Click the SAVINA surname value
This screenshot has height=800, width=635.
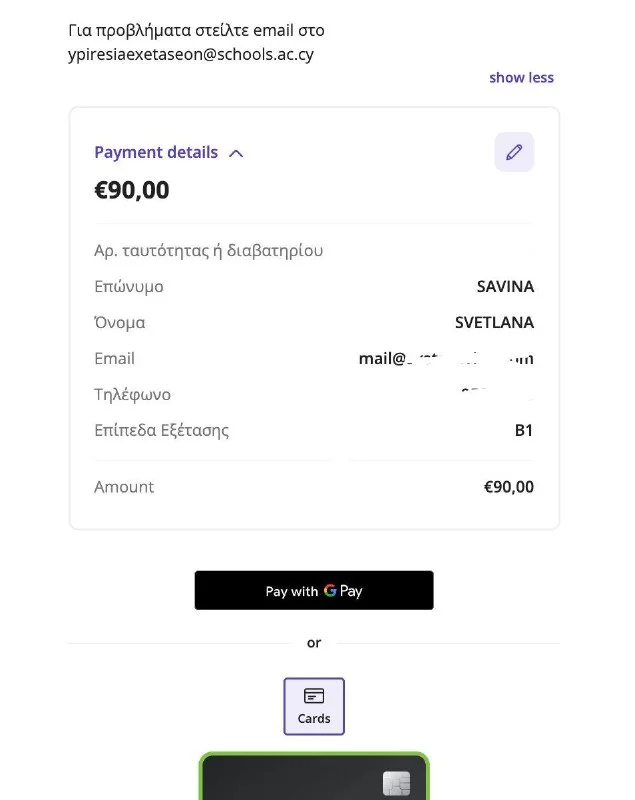(x=505, y=287)
